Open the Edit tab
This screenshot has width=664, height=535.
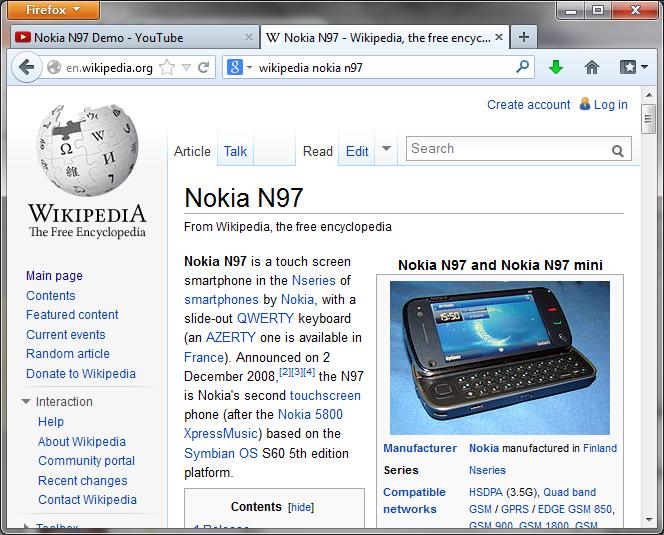coord(357,151)
